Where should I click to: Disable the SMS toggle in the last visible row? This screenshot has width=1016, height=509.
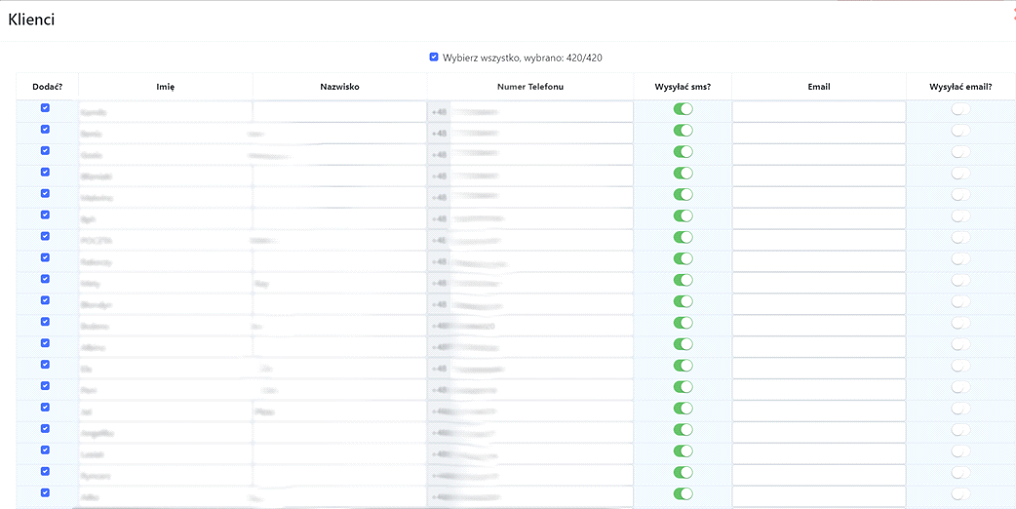[683, 494]
